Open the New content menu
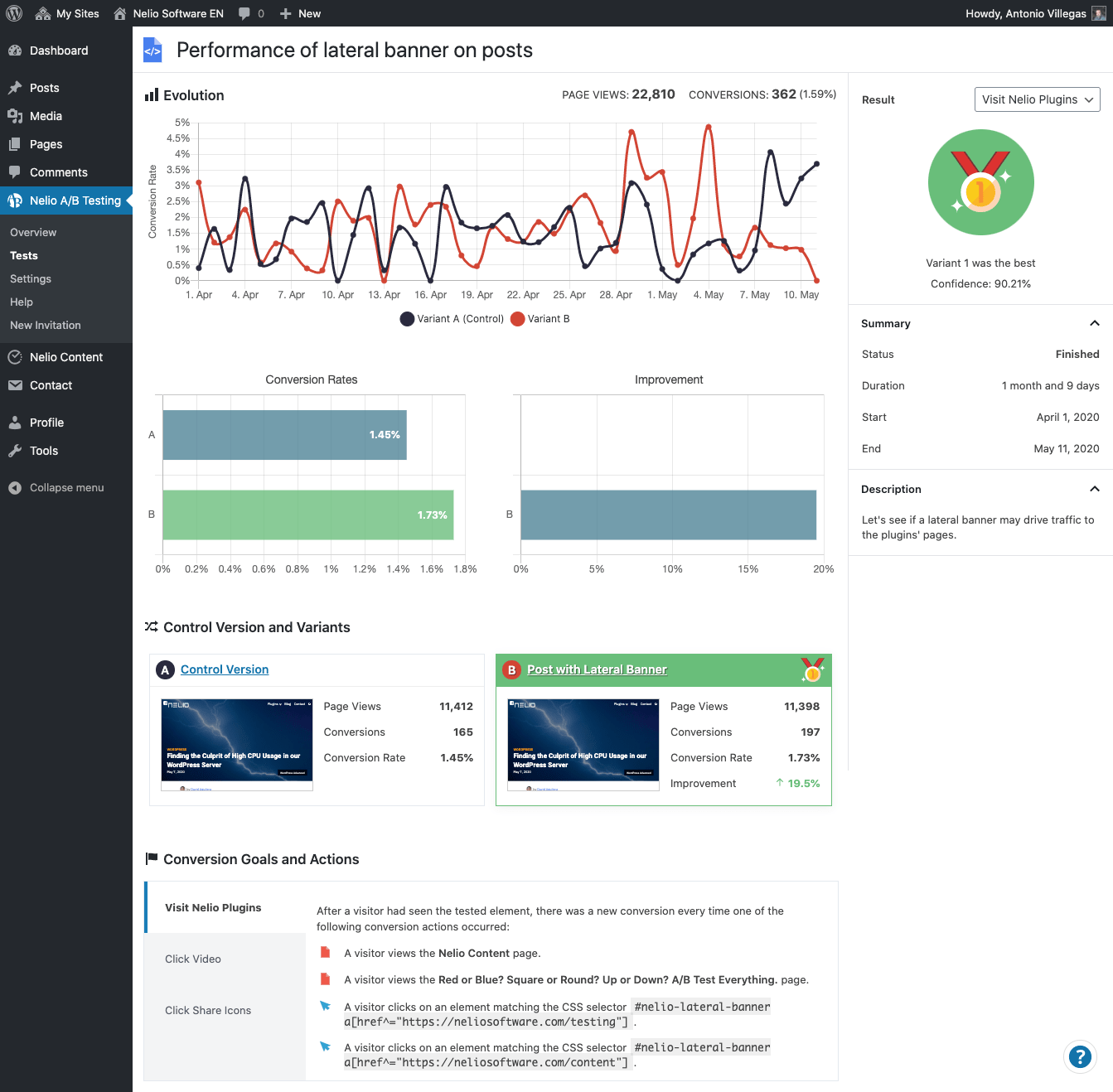Viewport: 1113px width, 1092px height. click(300, 13)
